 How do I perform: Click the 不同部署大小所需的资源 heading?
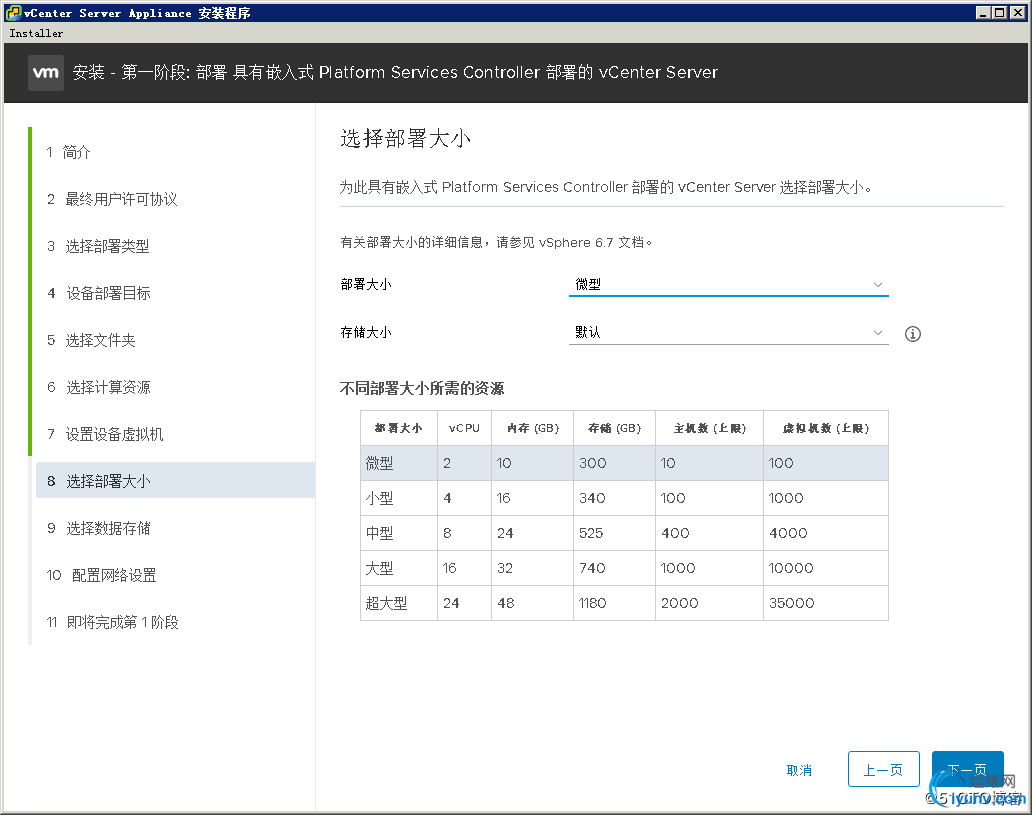[422, 388]
